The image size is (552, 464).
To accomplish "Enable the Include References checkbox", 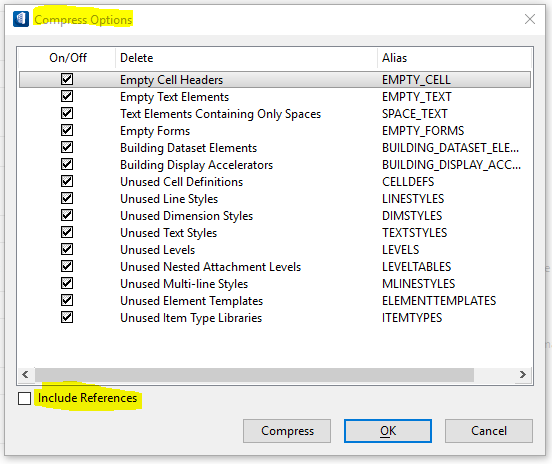I will coord(24,399).
